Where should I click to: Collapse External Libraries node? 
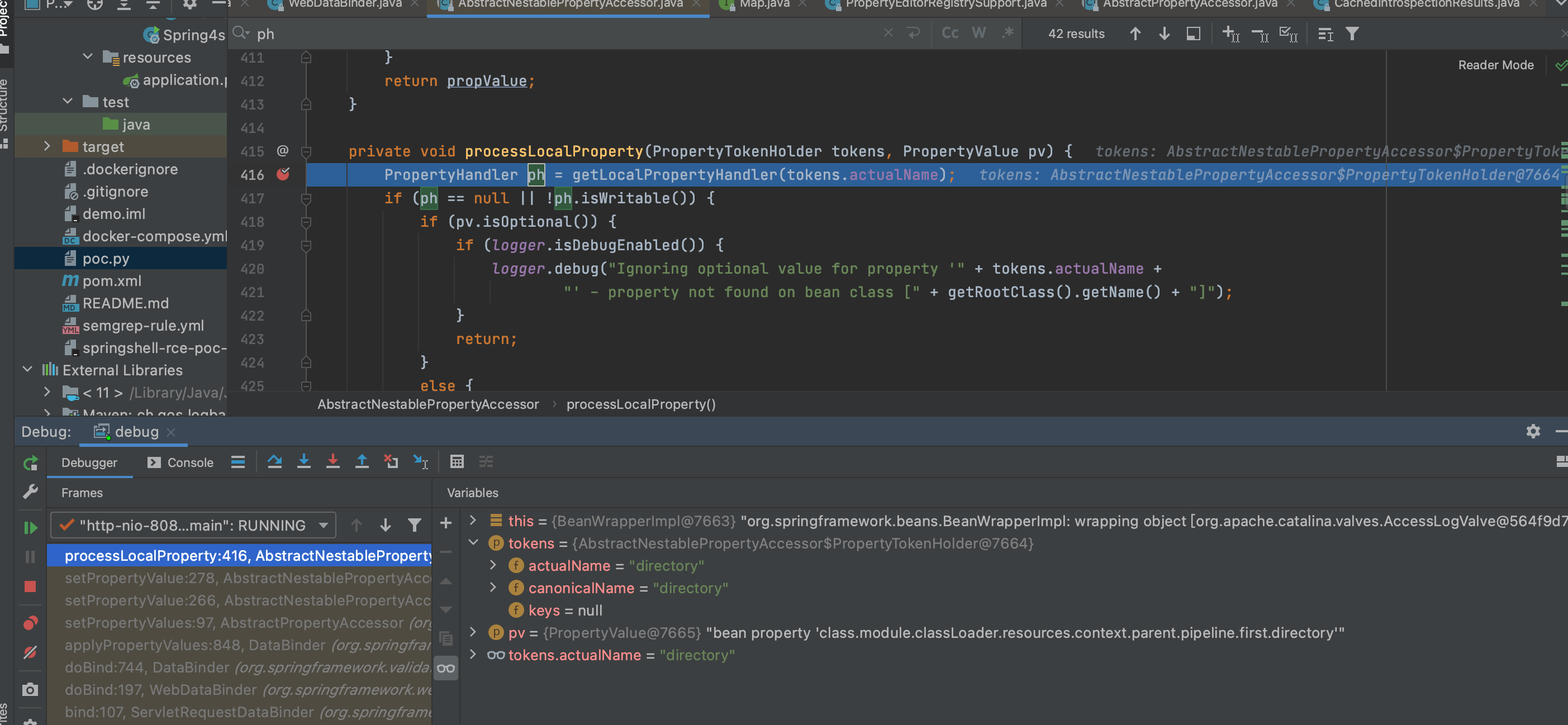click(x=27, y=369)
